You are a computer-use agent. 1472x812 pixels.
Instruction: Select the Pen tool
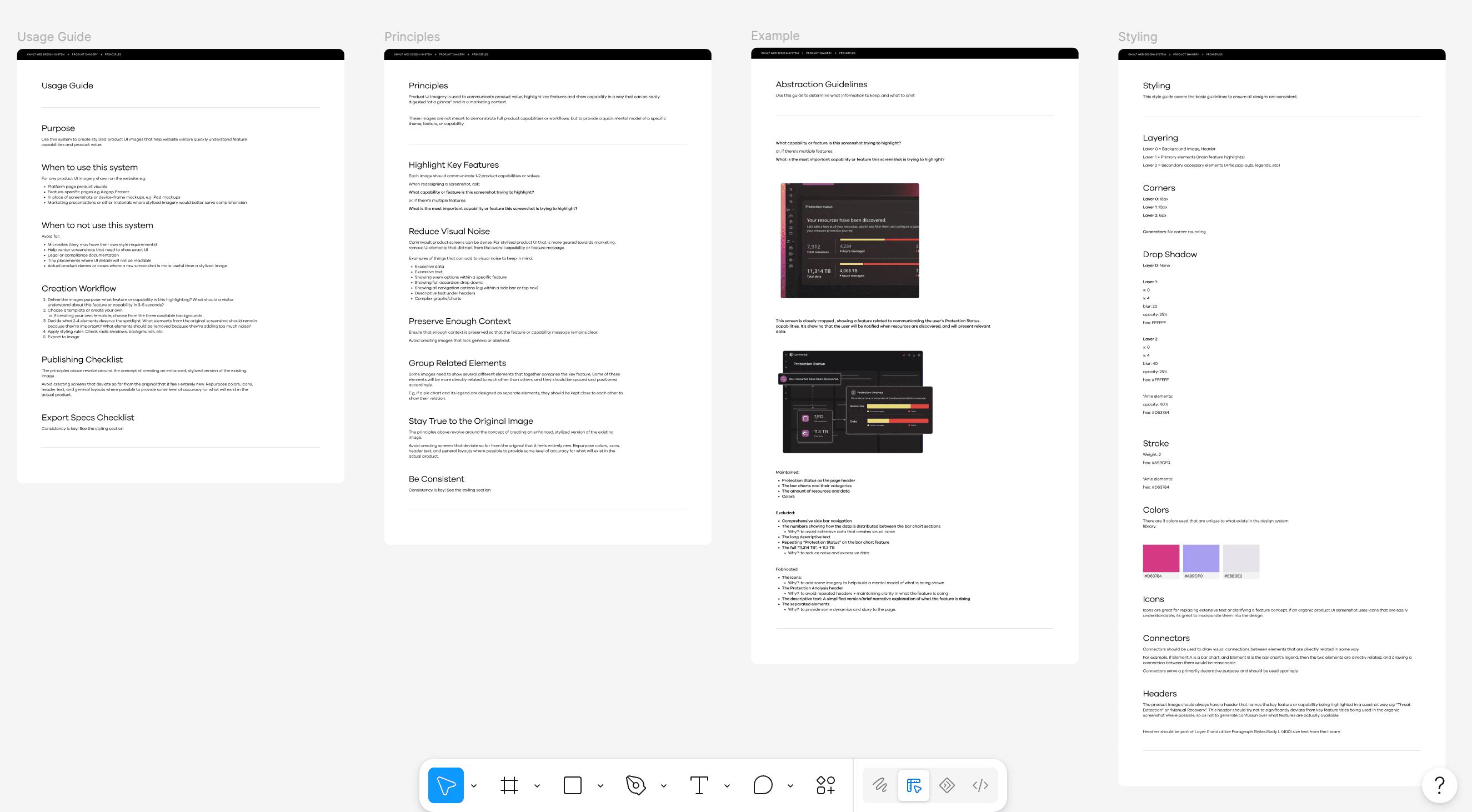click(x=635, y=785)
